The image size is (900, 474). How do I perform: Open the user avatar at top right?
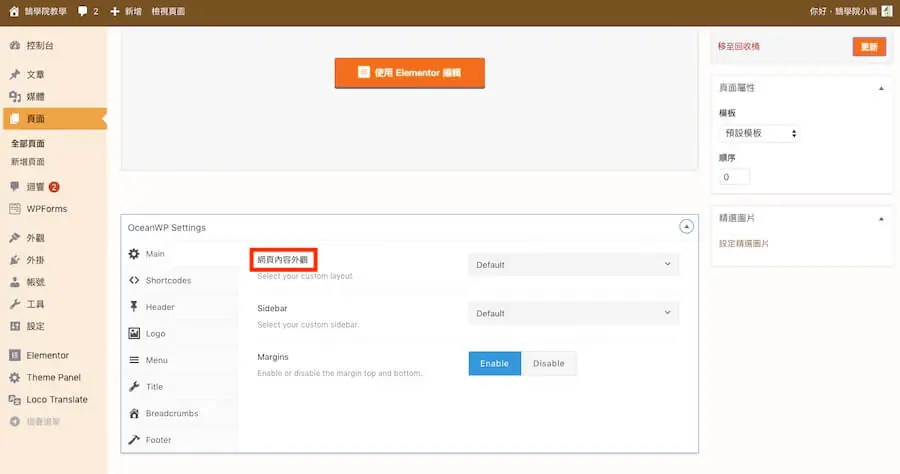(x=887, y=11)
